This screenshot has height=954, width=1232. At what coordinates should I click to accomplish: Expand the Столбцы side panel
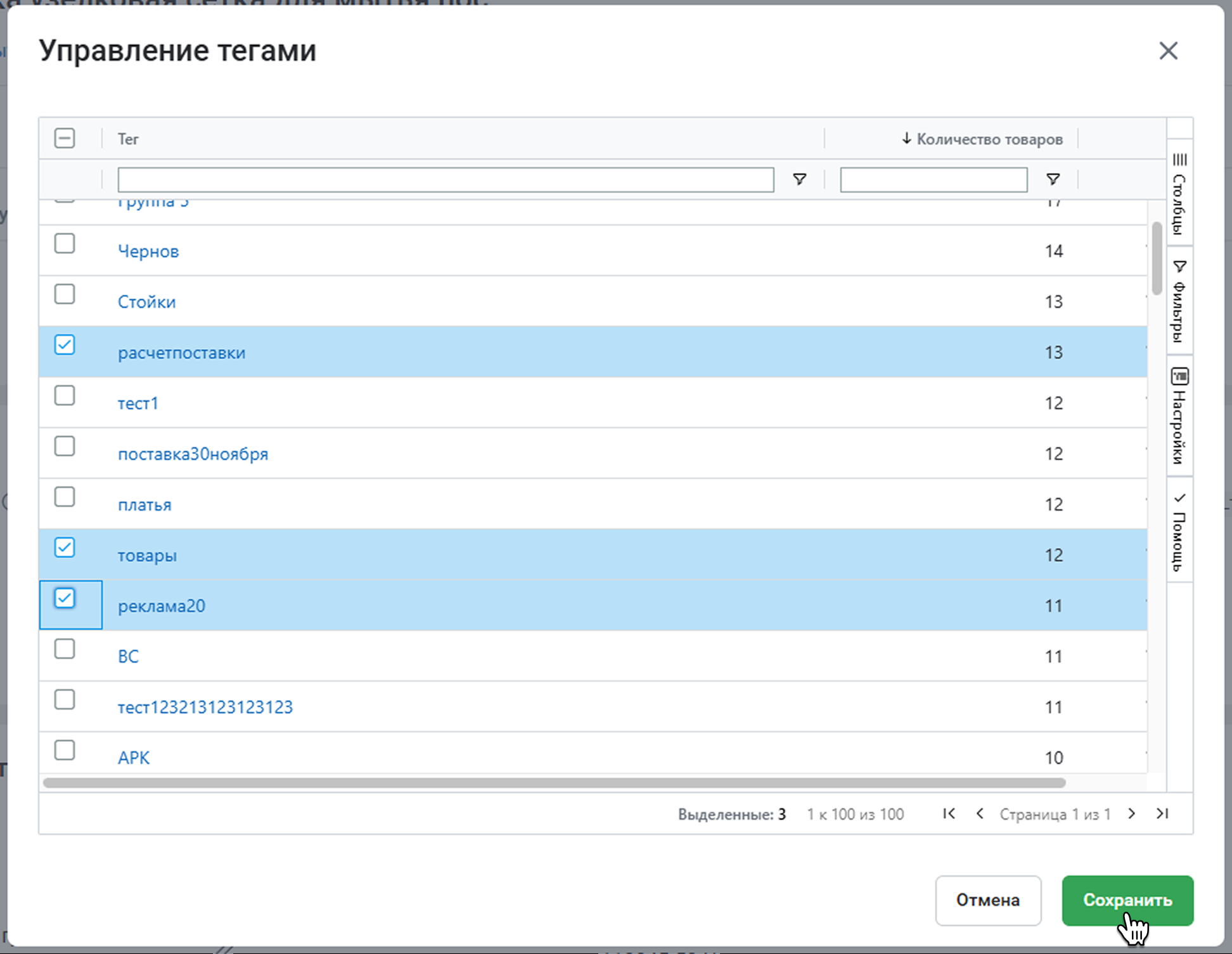click(x=1179, y=193)
